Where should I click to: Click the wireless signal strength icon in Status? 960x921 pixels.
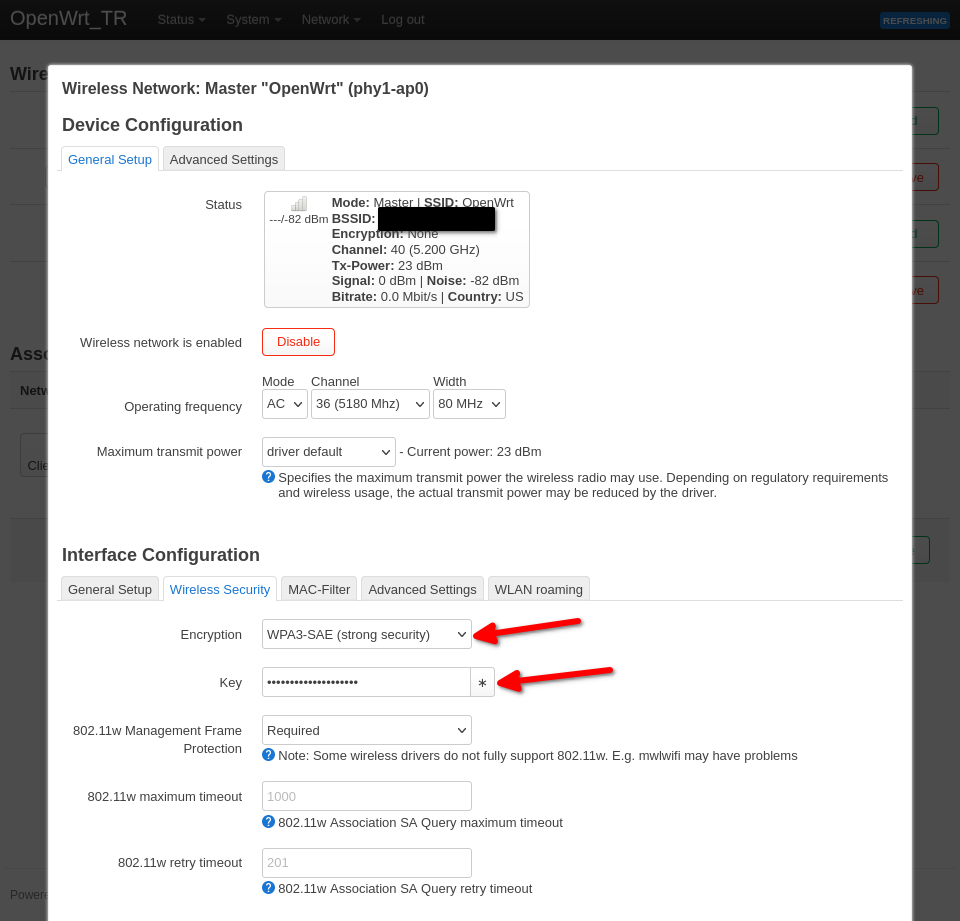(297, 201)
